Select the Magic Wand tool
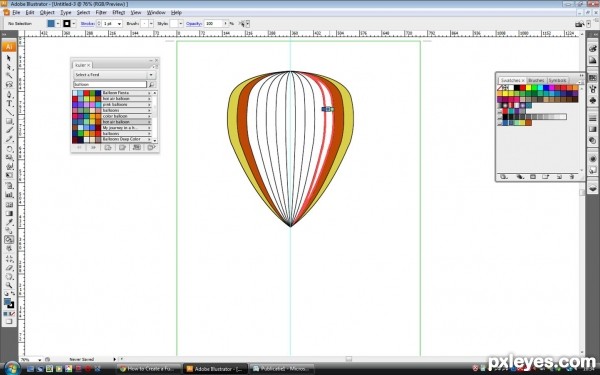This screenshot has height=375, width=600. click(x=9, y=75)
